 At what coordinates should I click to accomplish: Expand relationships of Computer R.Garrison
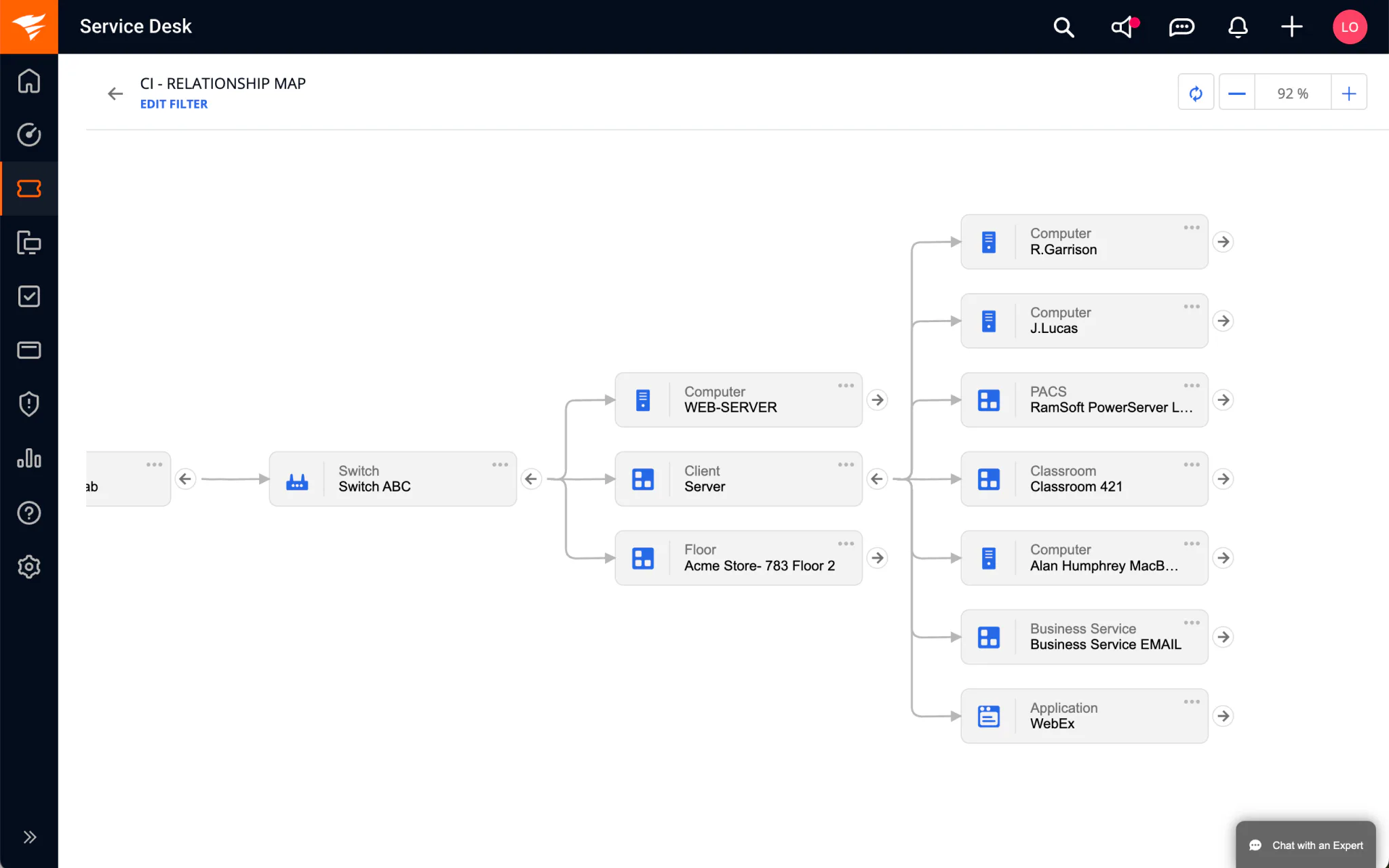1223,241
